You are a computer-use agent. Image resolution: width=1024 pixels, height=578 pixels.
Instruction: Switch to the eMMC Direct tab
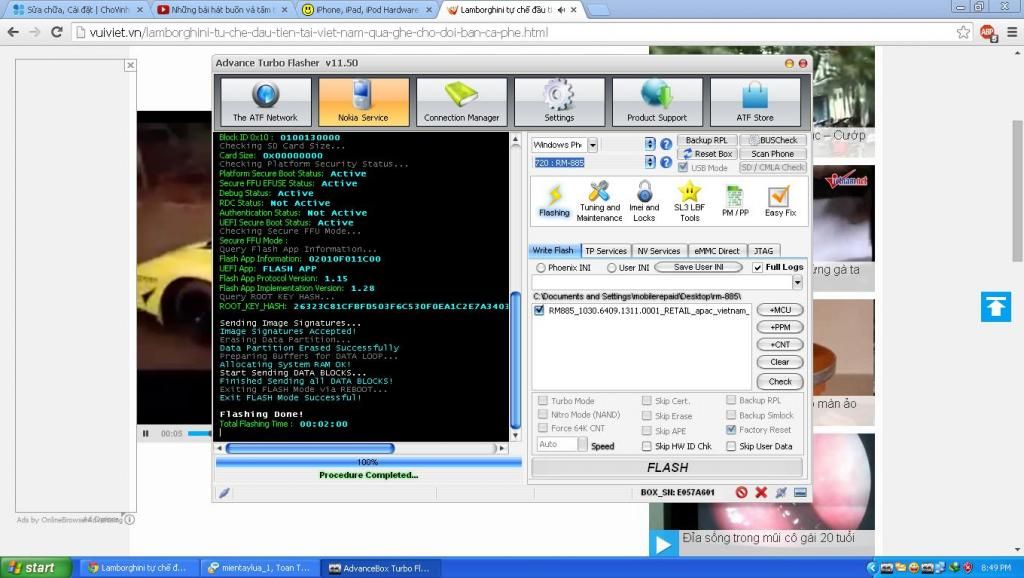(717, 251)
